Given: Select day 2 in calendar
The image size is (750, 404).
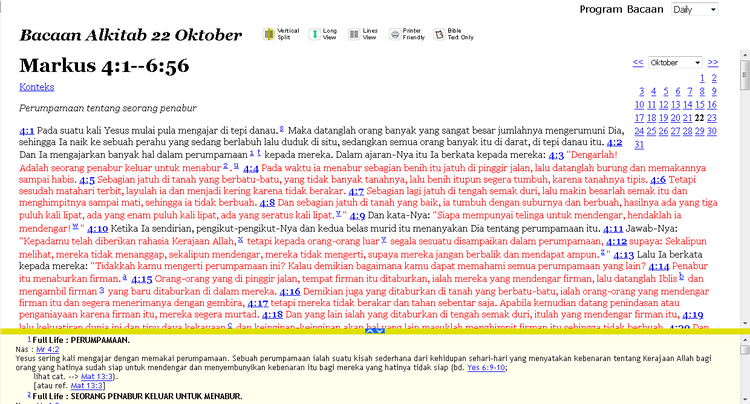Looking at the screenshot, I should (714, 78).
